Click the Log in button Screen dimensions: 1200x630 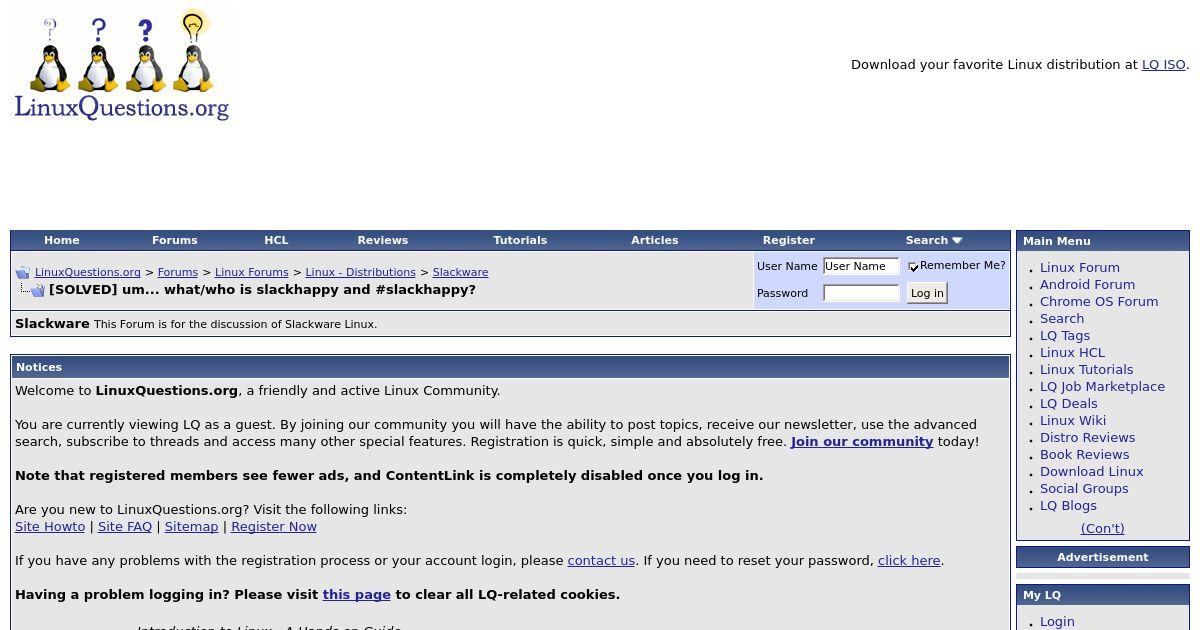pos(927,293)
